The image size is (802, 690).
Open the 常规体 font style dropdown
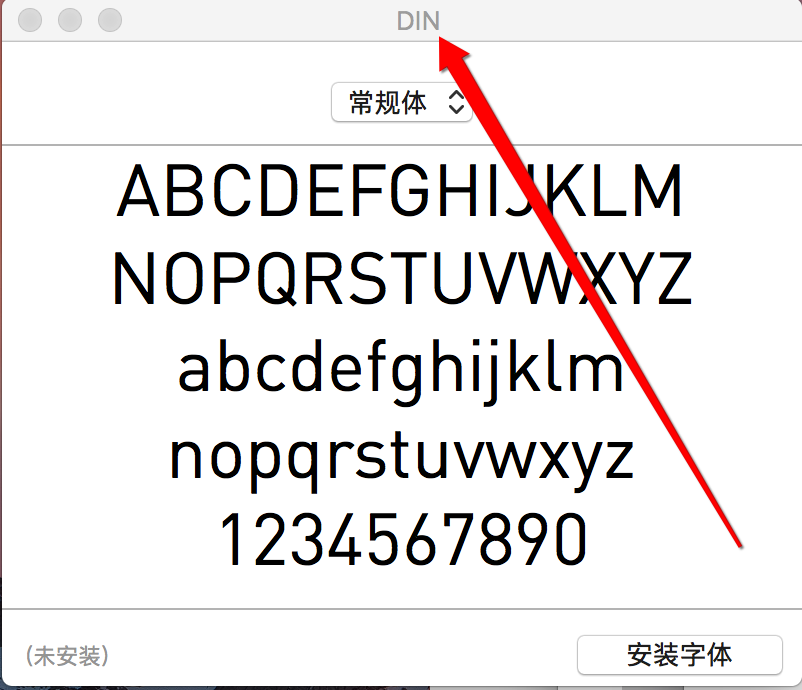[401, 102]
